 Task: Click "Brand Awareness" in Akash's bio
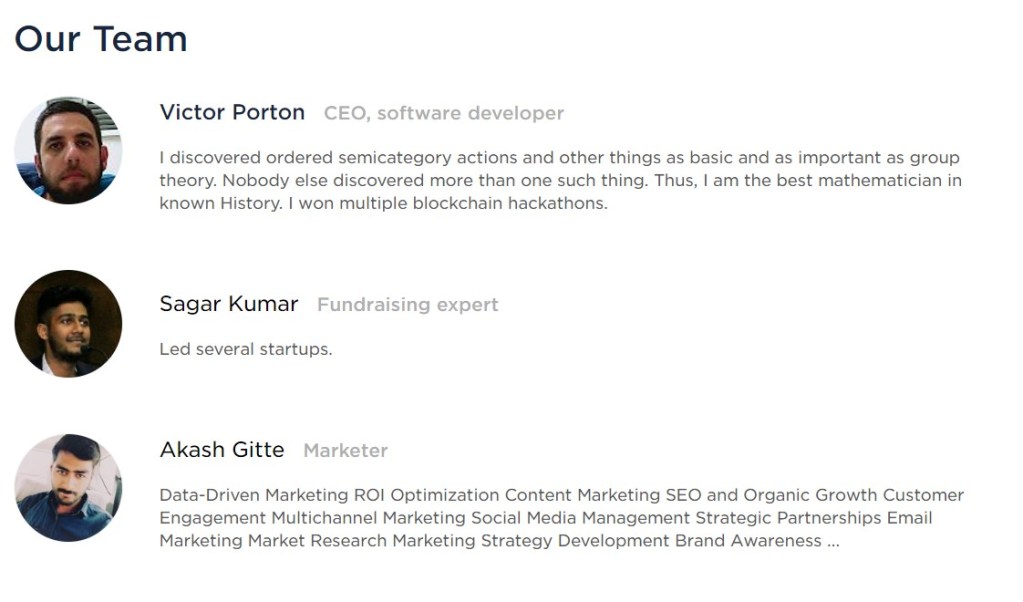tap(748, 541)
